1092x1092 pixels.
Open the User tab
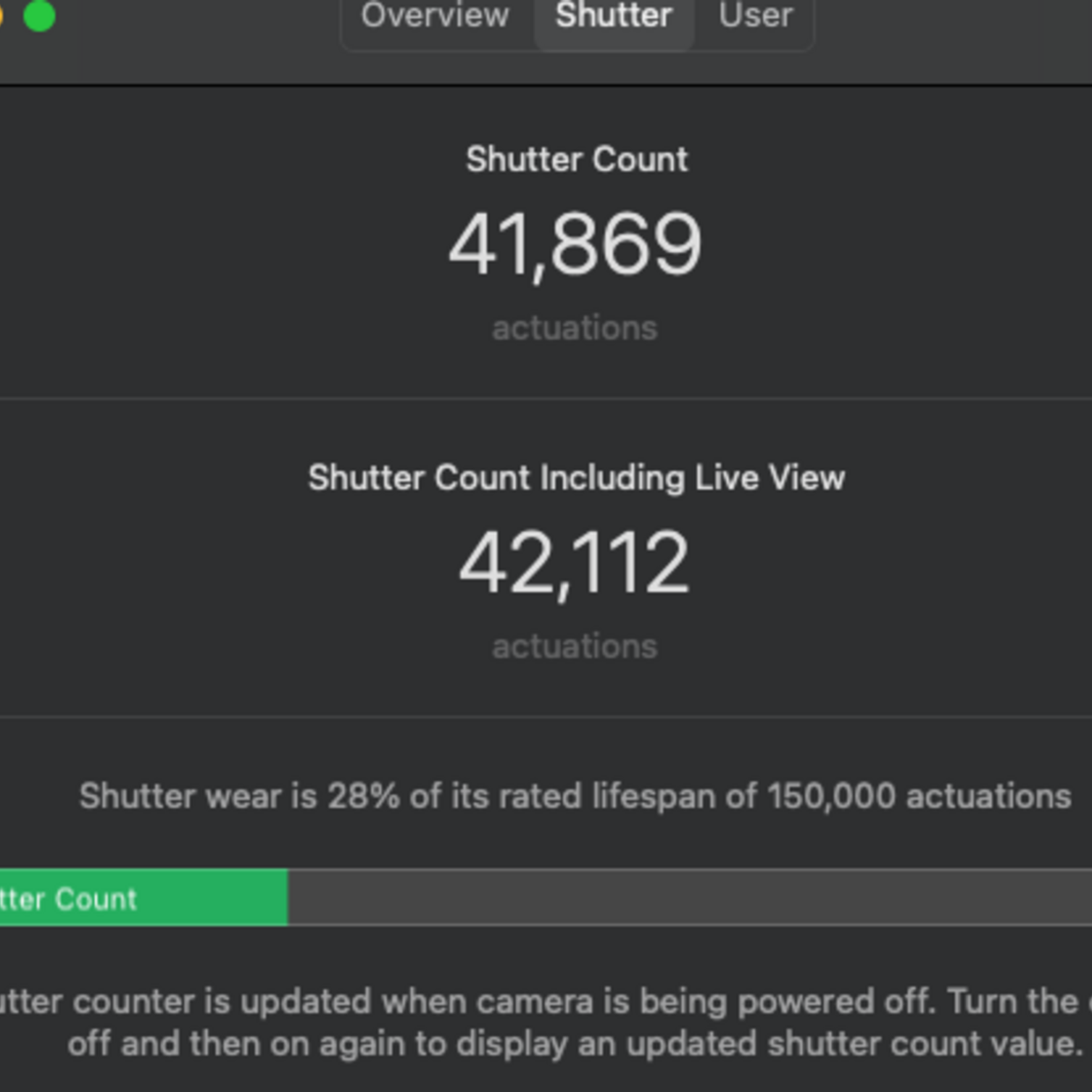[756, 16]
